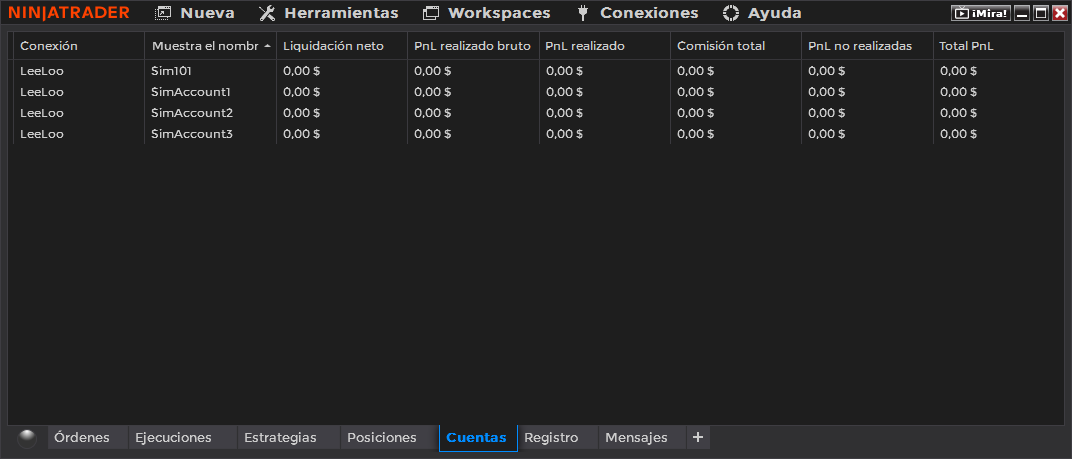Click the NinjaTrader logo

coord(68,13)
